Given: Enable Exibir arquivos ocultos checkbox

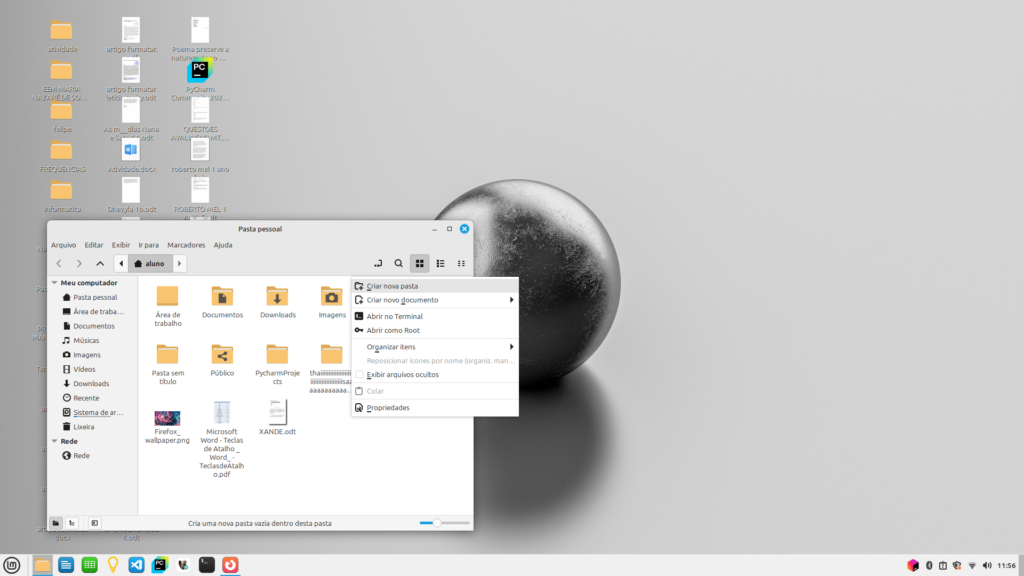Looking at the screenshot, I should [x=360, y=375].
